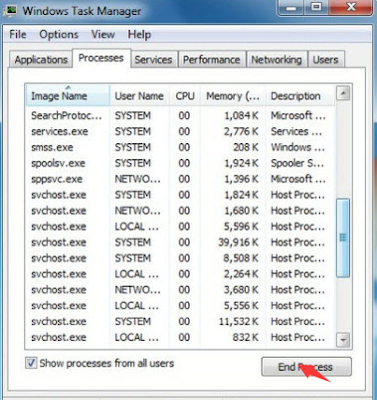Click the Task Manager title bar icon
Viewport: 377px width, 400px height.
12,10
